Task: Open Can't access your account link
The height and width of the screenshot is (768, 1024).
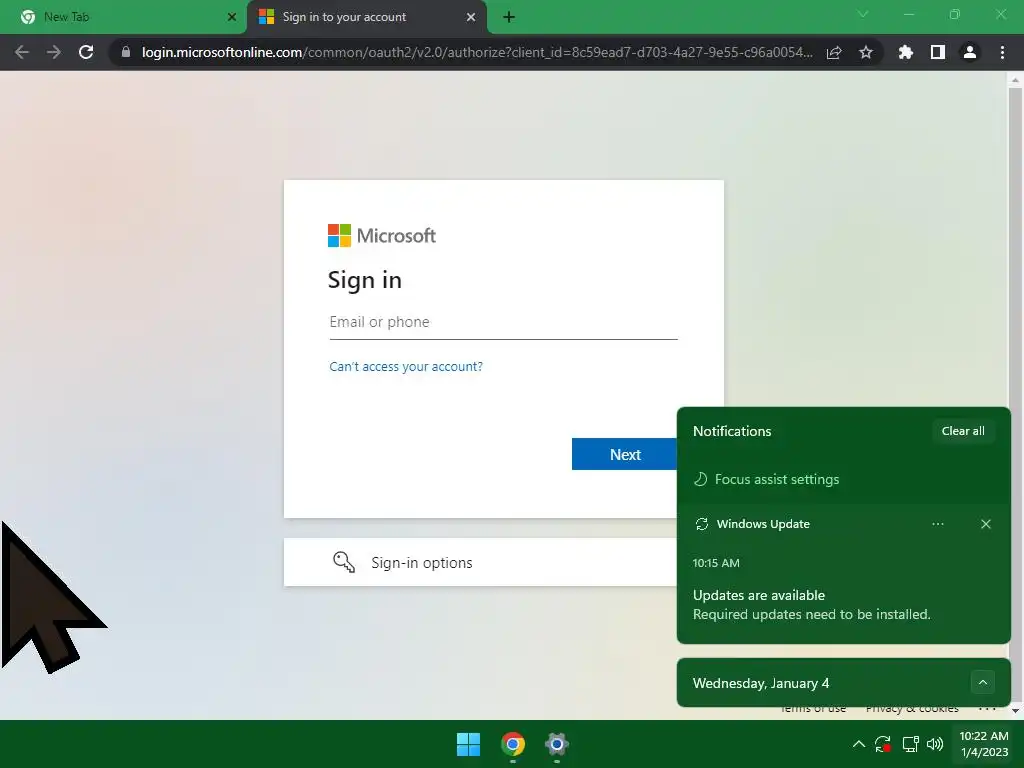Action: 406,366
